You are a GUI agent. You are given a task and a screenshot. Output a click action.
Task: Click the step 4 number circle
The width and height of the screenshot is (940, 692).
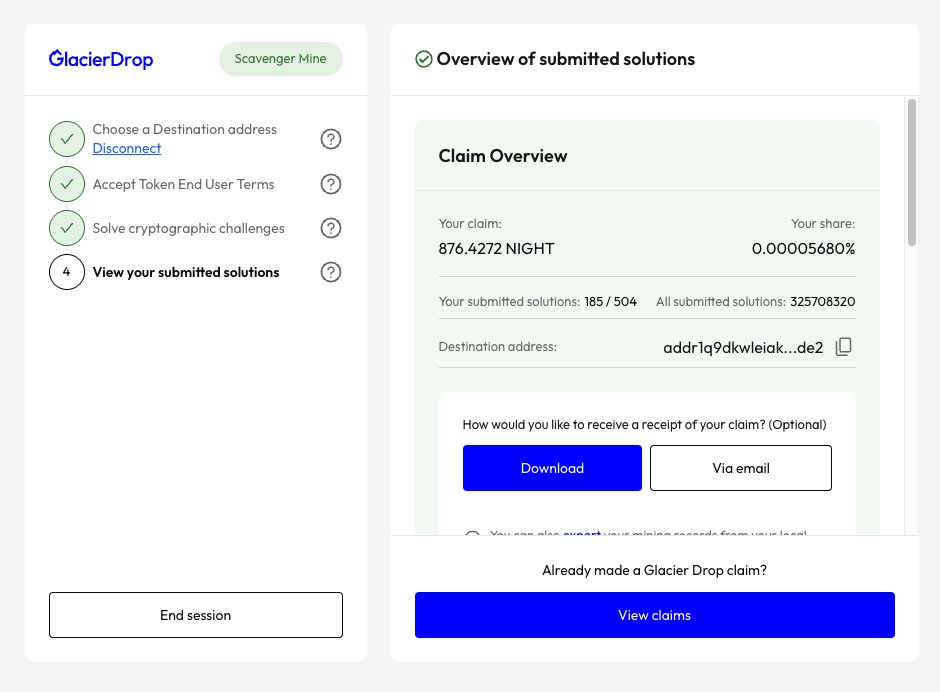66,271
